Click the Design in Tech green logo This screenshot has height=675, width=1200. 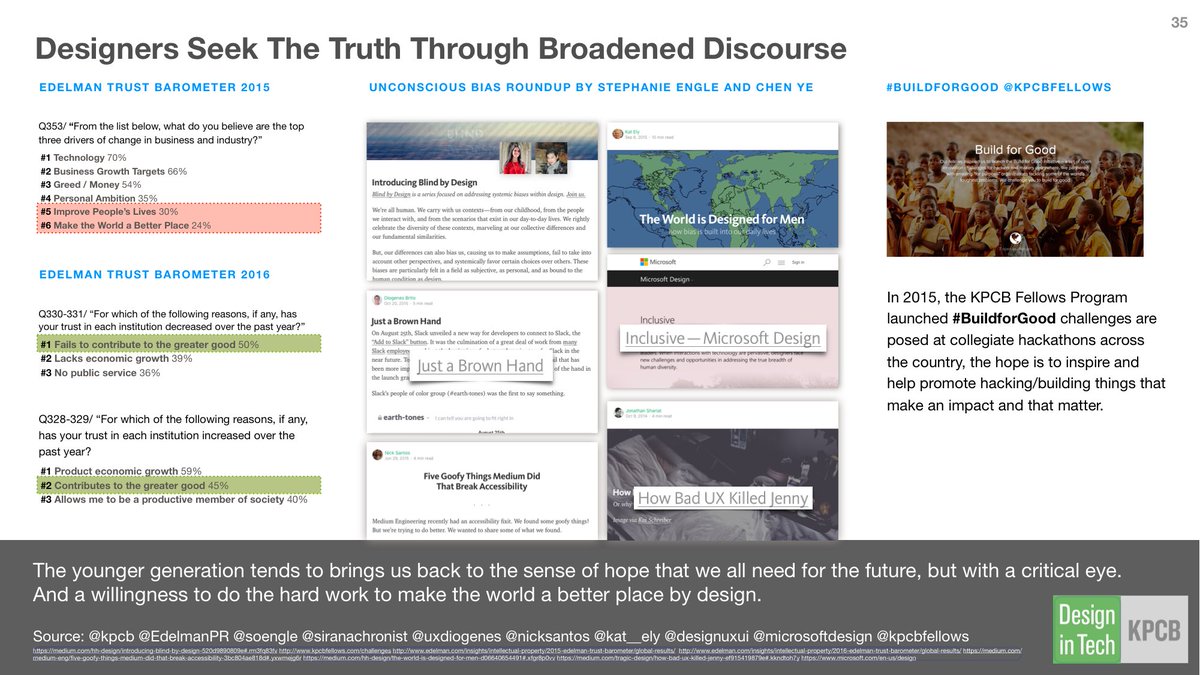click(1086, 629)
